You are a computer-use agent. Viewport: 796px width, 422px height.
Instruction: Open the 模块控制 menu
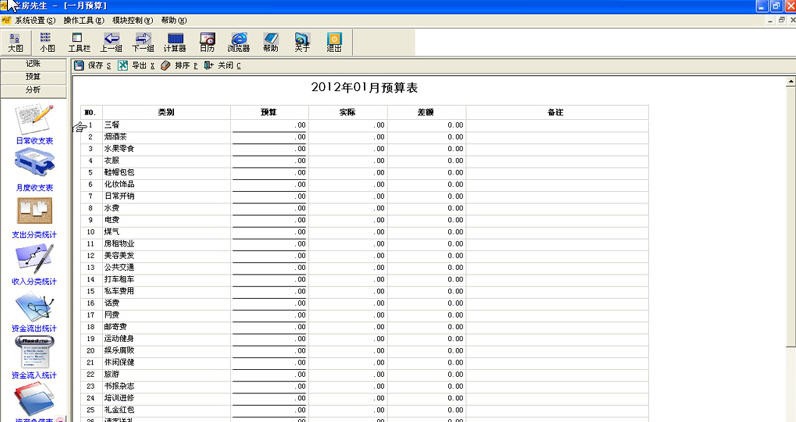click(132, 20)
